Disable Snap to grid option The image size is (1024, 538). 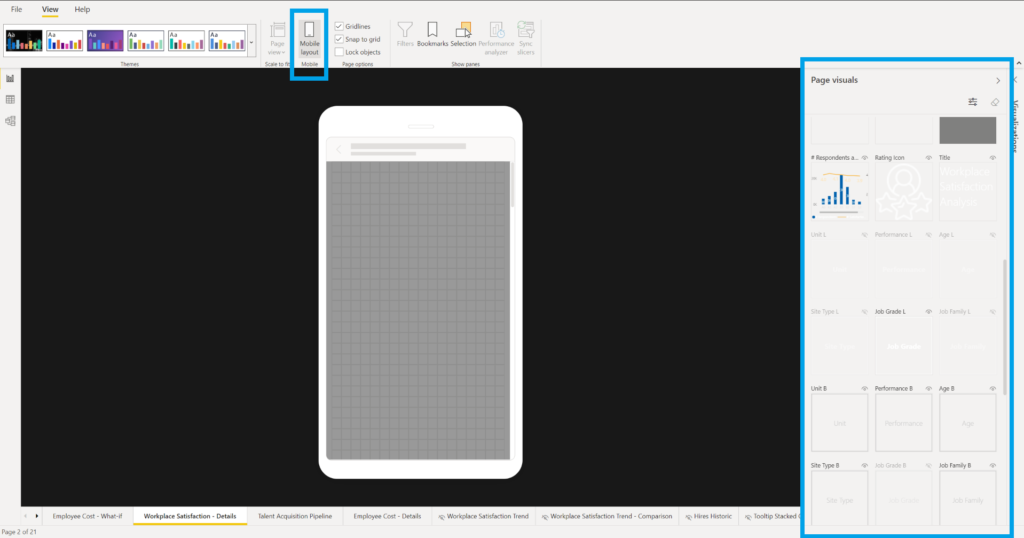click(339, 39)
